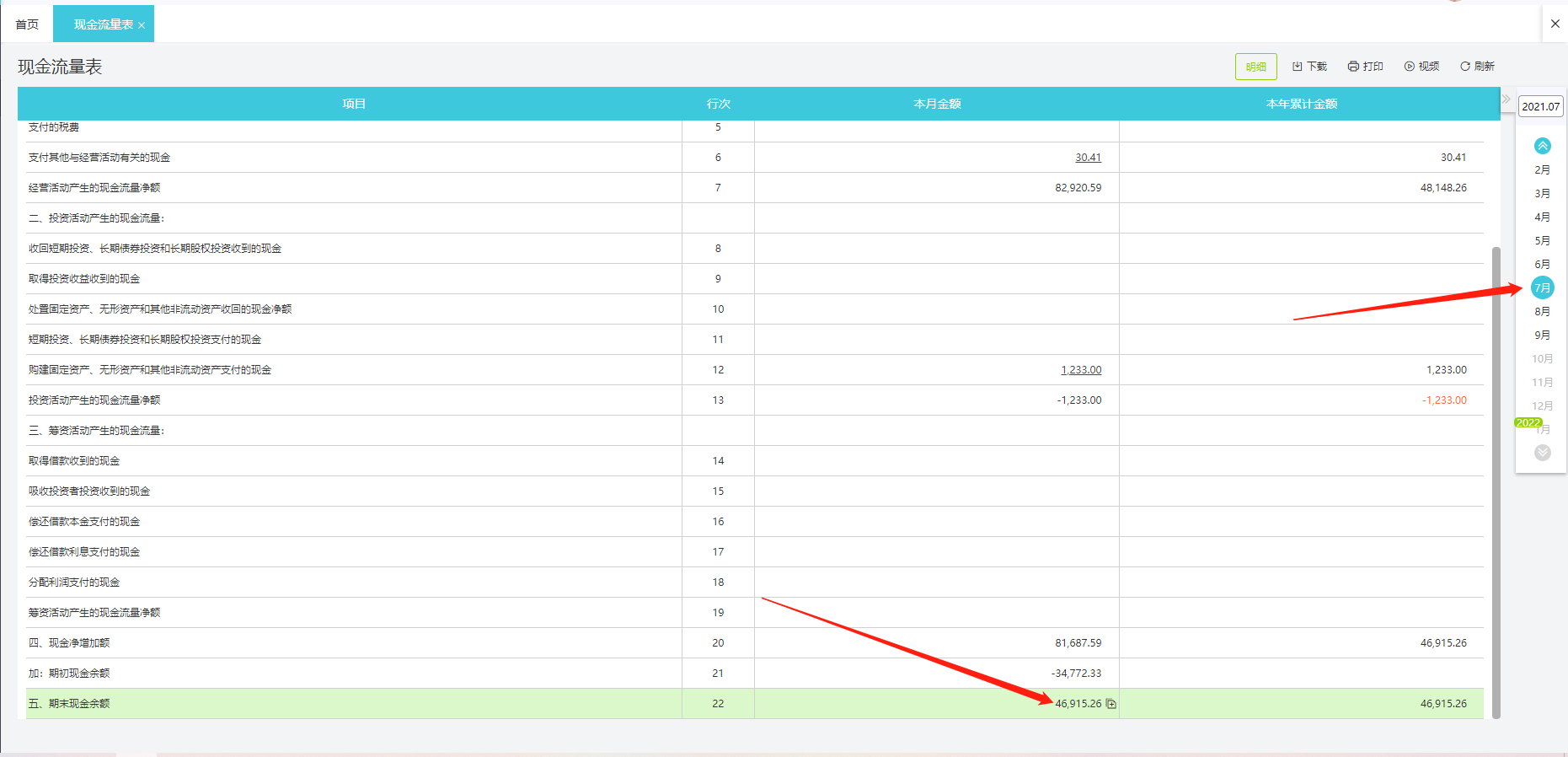Image resolution: width=1568 pixels, height=757 pixels.
Task: Click the 行次 column header
Action: click(718, 104)
